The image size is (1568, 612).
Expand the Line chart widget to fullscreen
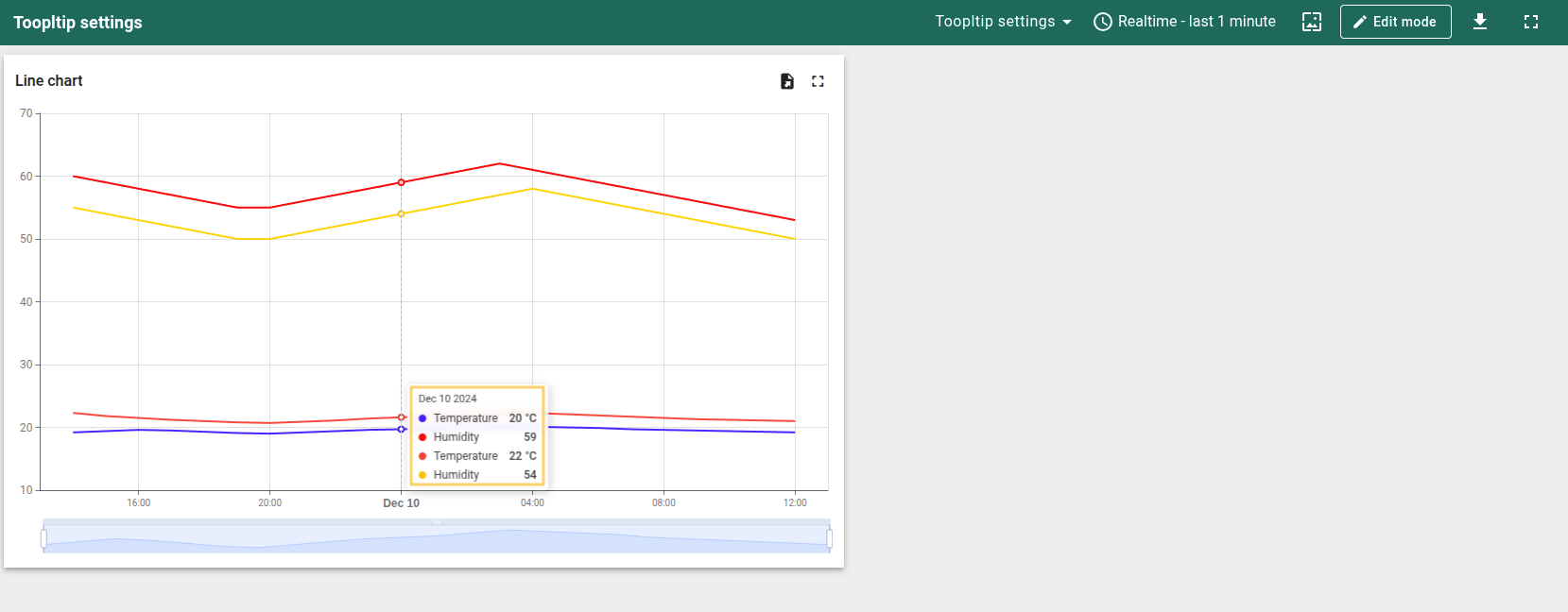[818, 81]
